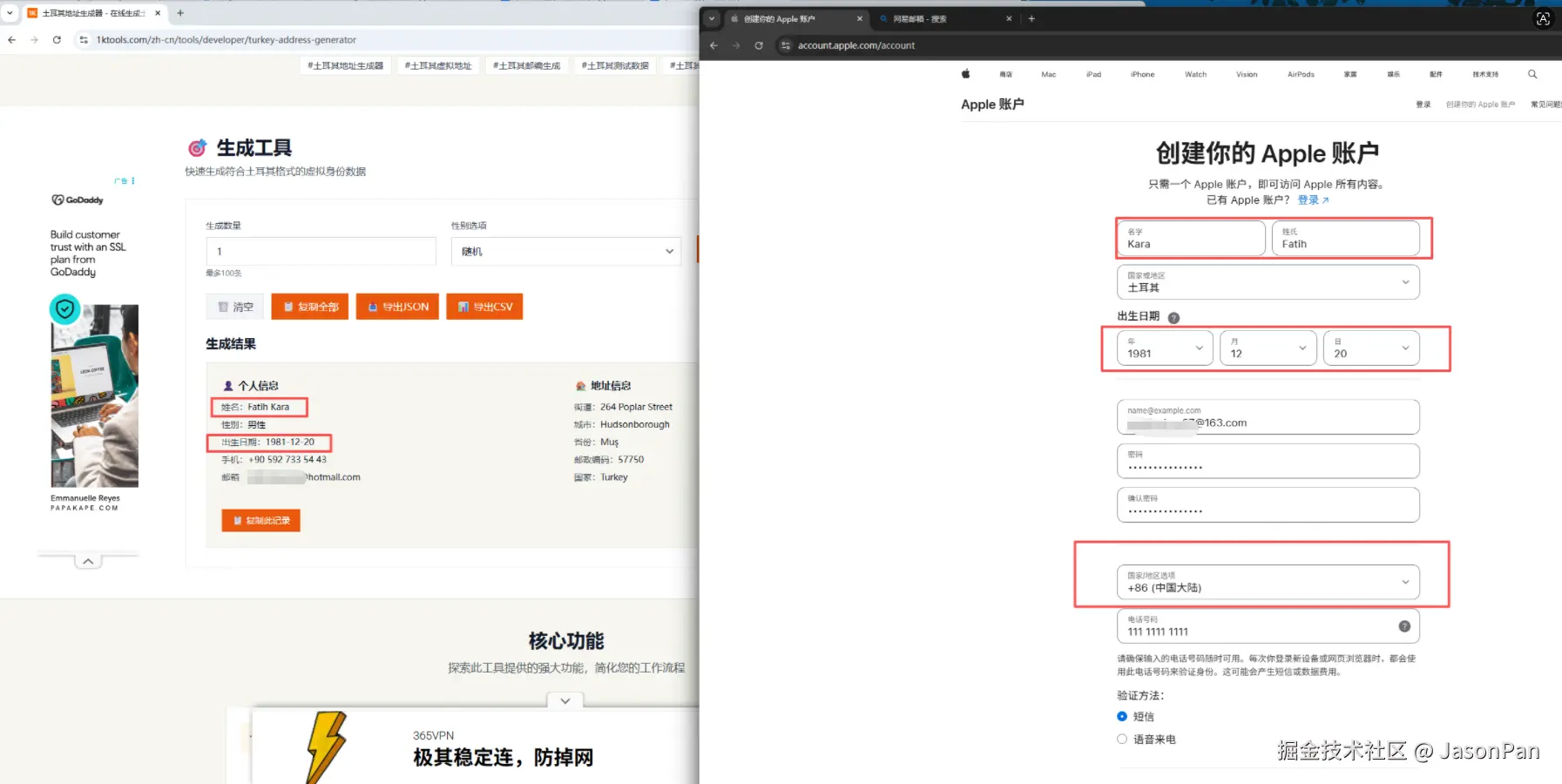
Task: Click the help icon beside 出生日期
Action: pos(1173,318)
